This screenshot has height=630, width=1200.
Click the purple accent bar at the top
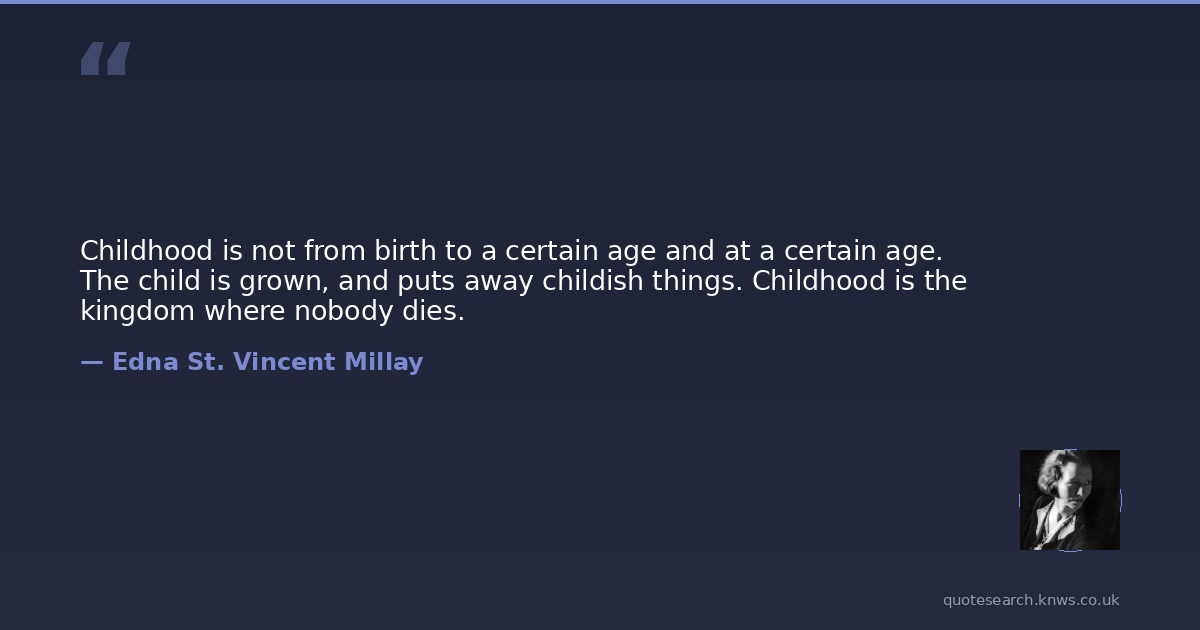[x=600, y=2]
